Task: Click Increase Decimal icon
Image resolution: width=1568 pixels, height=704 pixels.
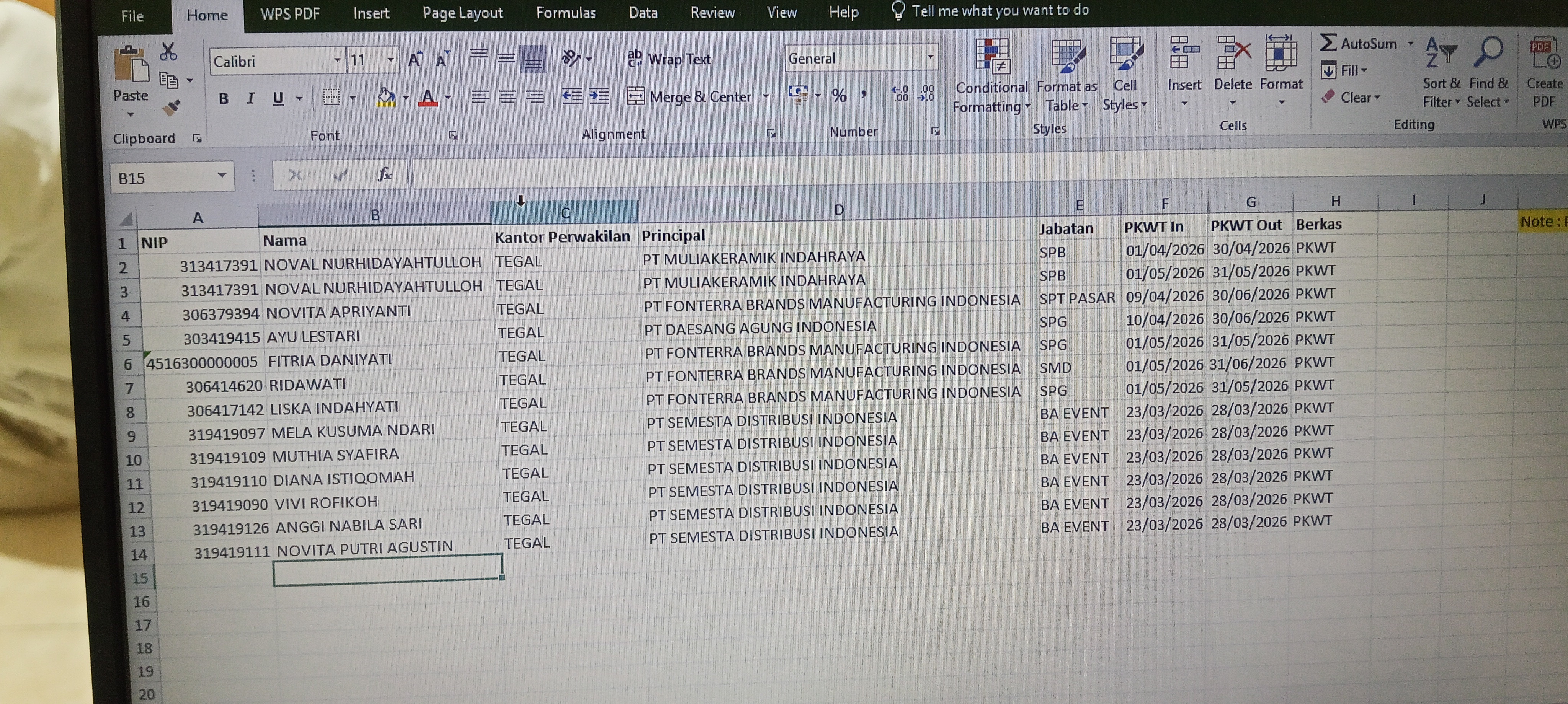Action: (900, 94)
